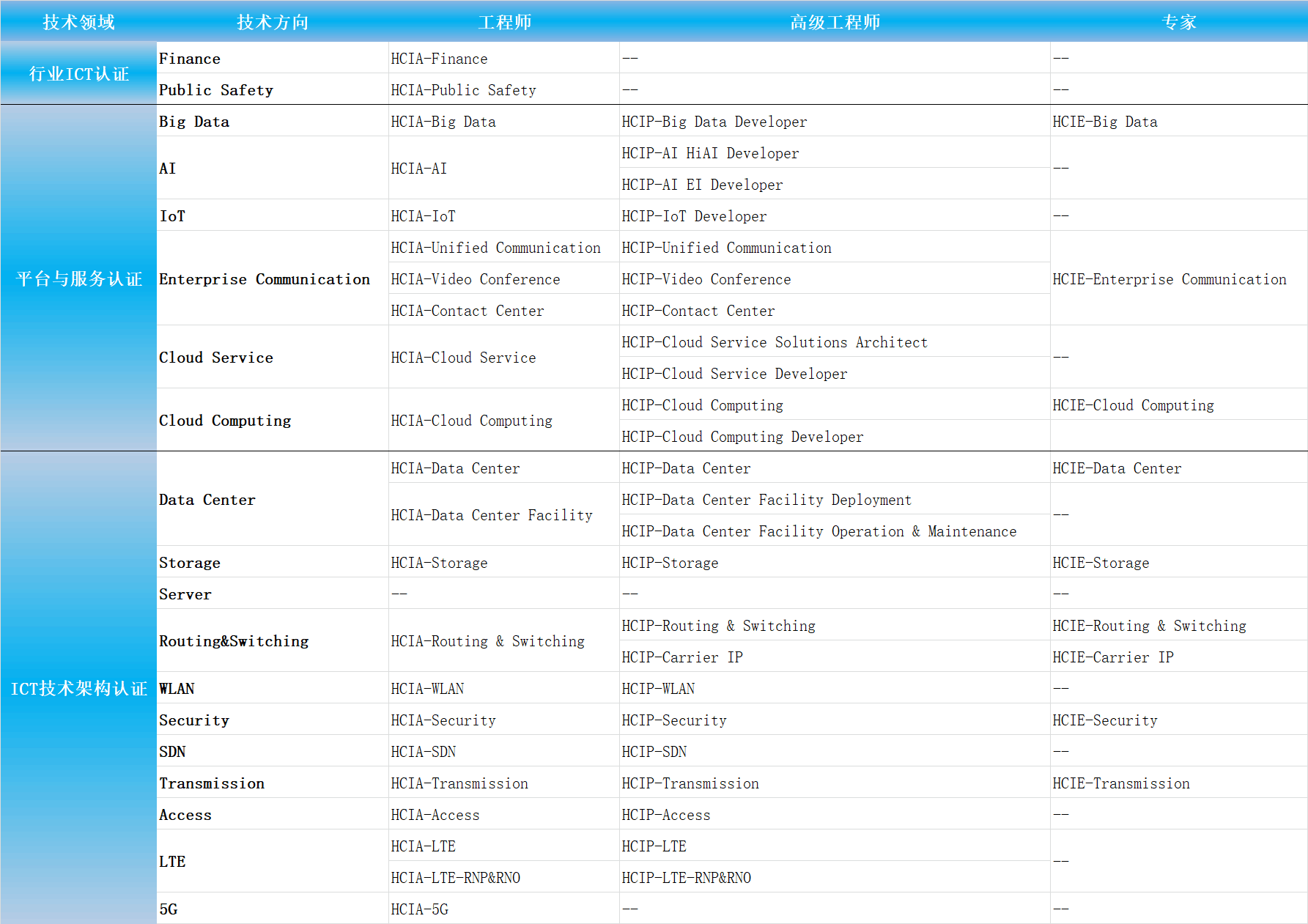Click HCIP-AI HiAI Developer entry

[x=710, y=153]
